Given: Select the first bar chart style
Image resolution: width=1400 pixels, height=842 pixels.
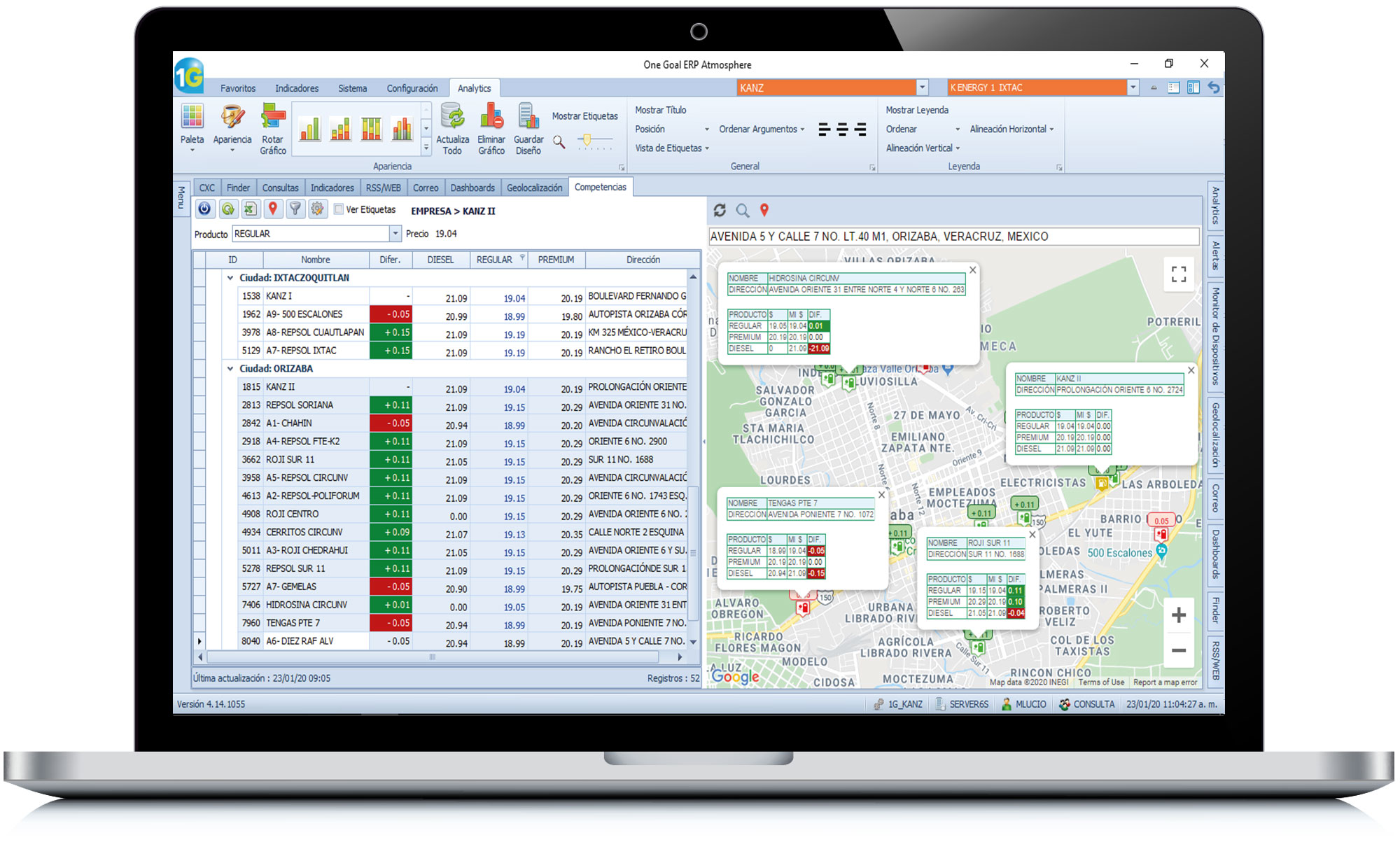Looking at the screenshot, I should pyautogui.click(x=310, y=128).
